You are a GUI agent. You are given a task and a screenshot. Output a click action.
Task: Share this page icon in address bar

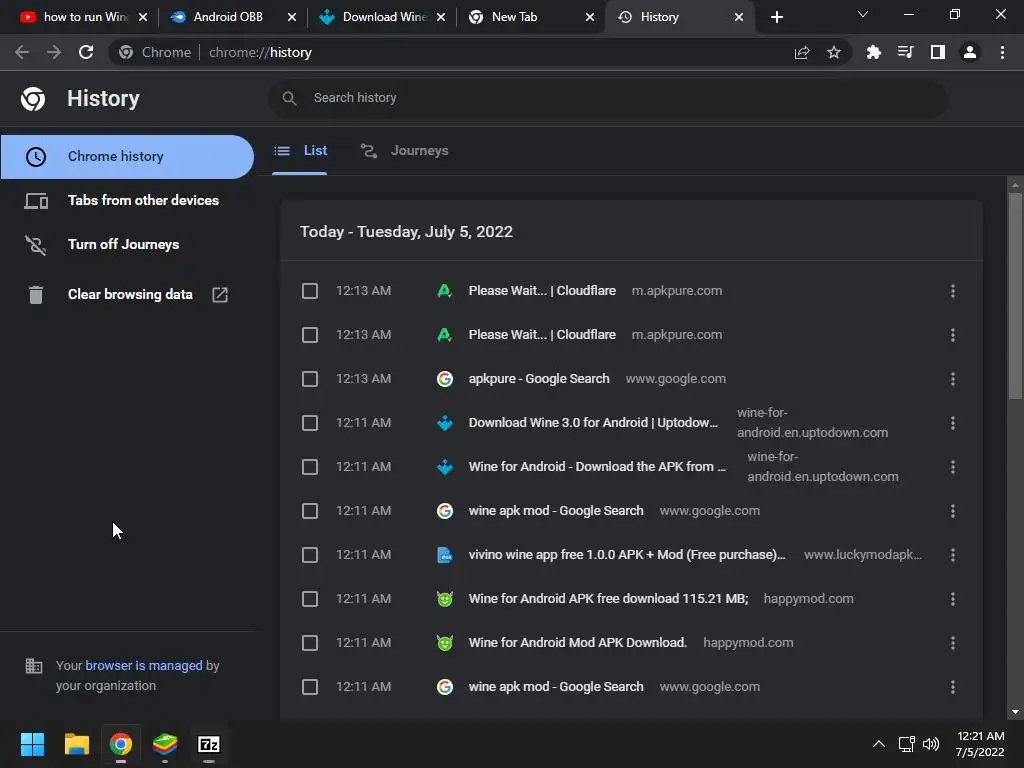click(x=802, y=52)
